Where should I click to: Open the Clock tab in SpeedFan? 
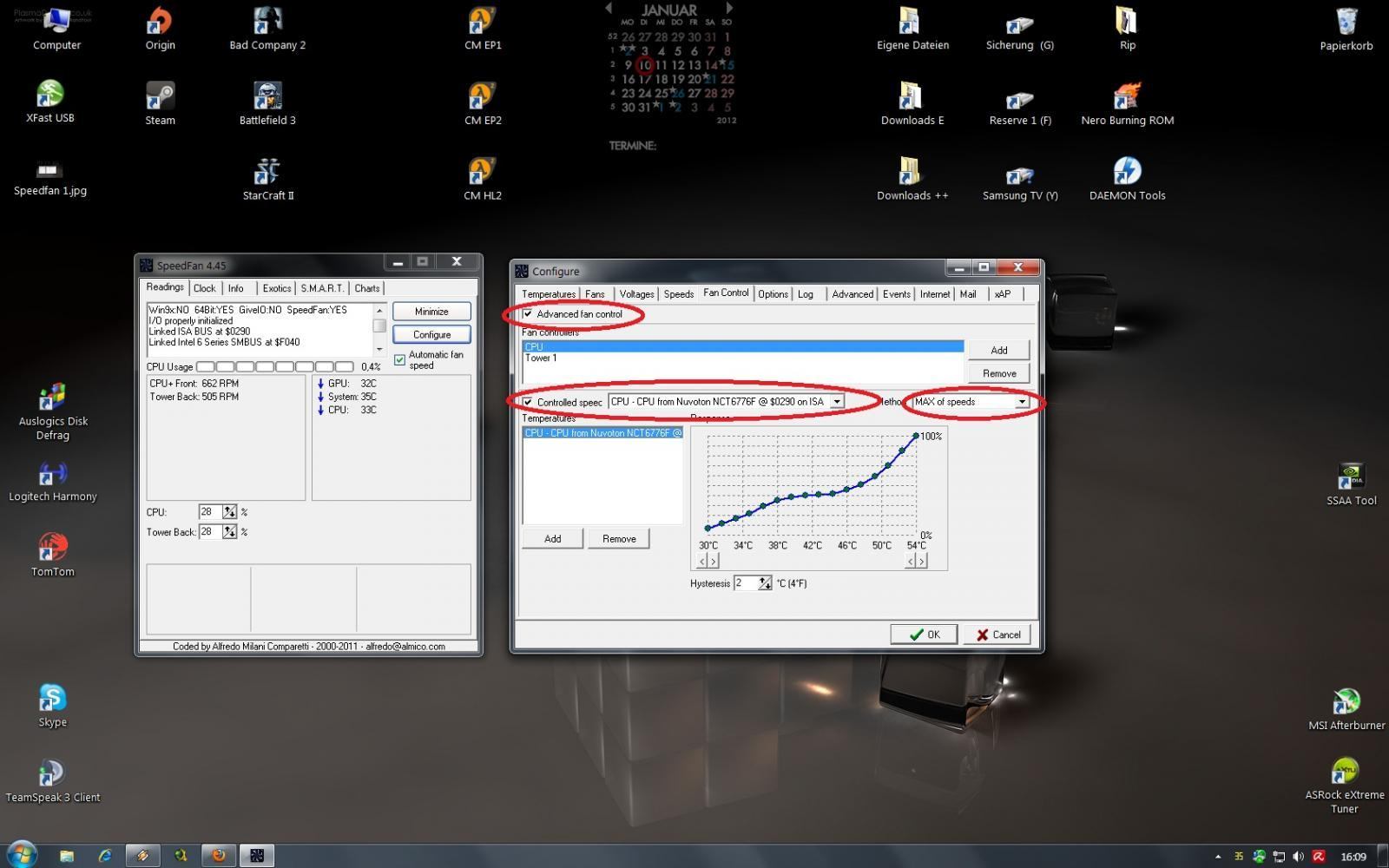[205, 288]
